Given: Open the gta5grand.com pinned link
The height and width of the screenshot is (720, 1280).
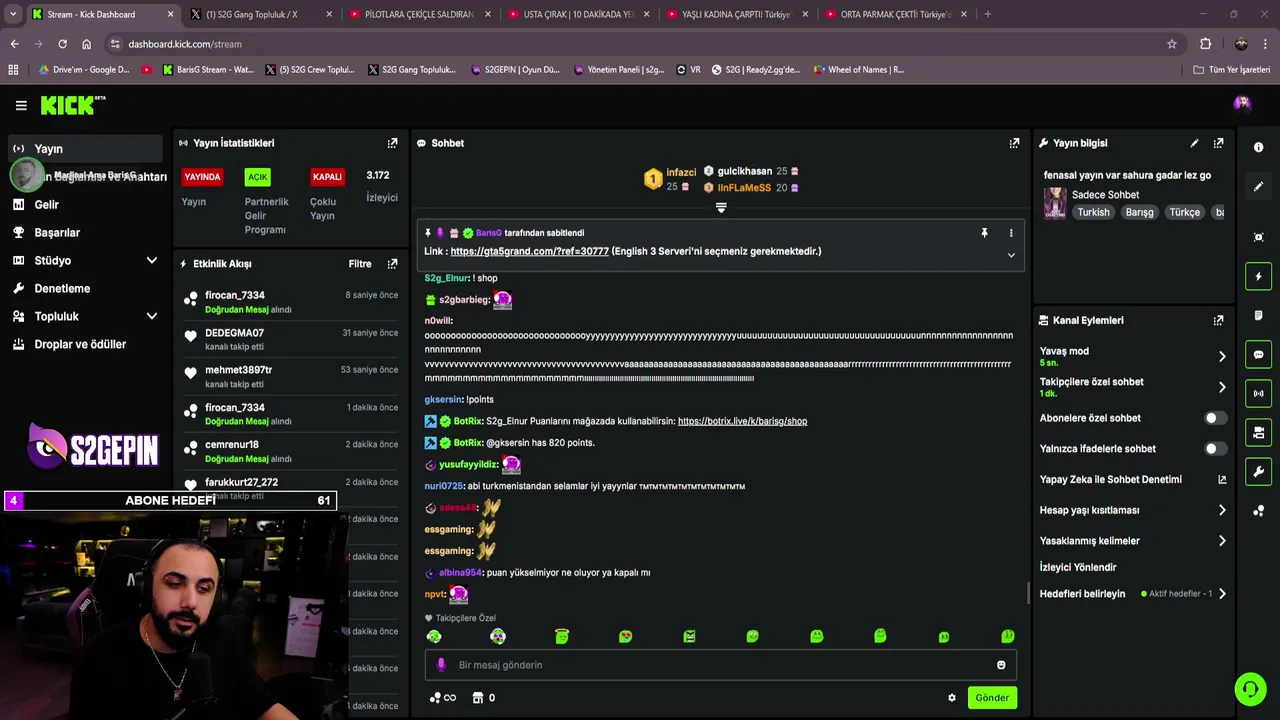Looking at the screenshot, I should tap(529, 251).
